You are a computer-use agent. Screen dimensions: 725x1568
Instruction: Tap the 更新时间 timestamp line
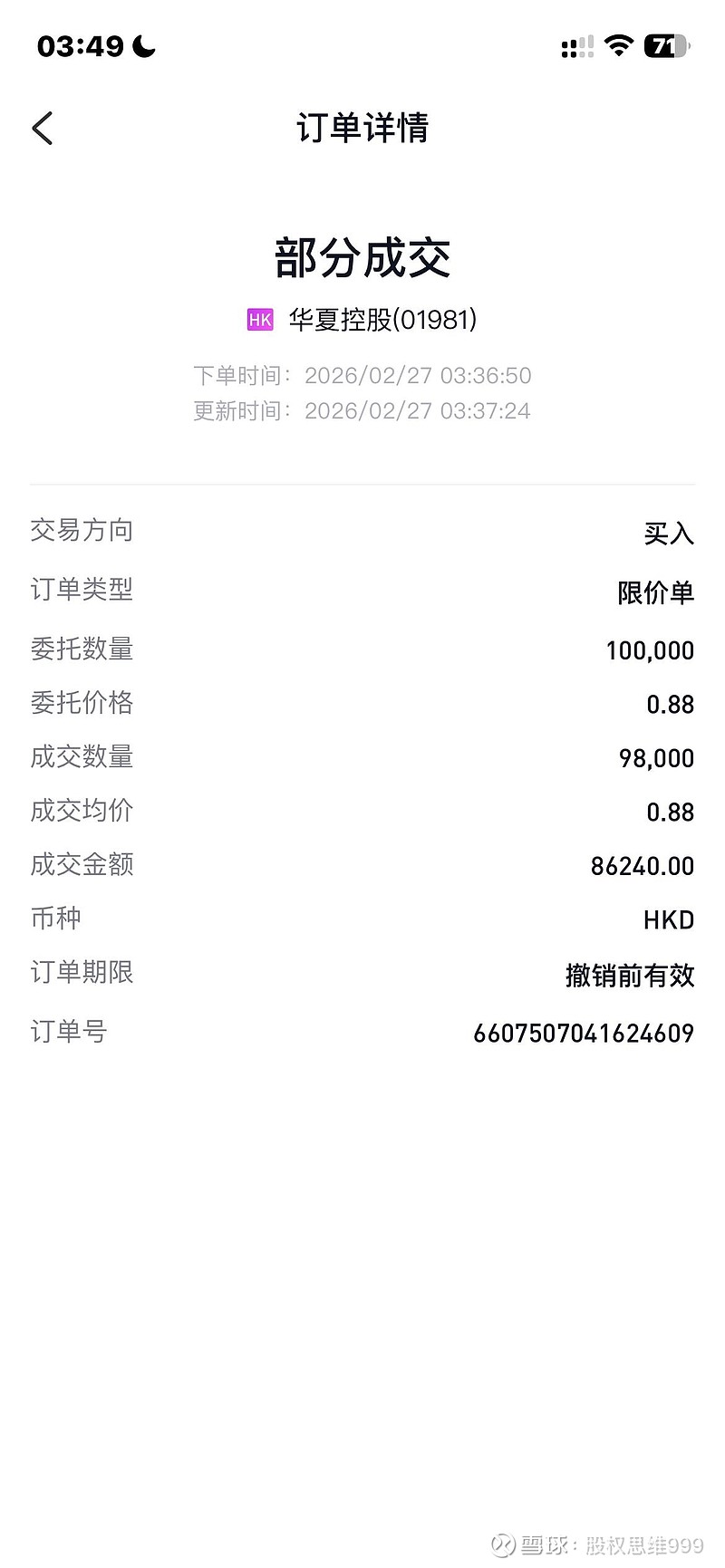click(362, 410)
